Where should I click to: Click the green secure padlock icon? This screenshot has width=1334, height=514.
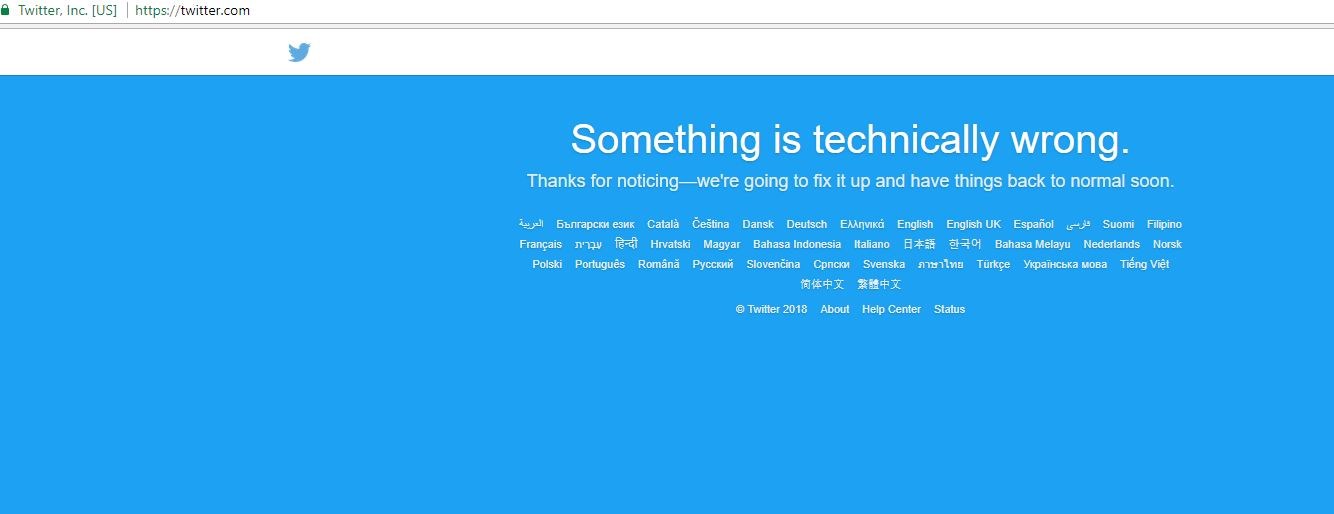point(4,11)
